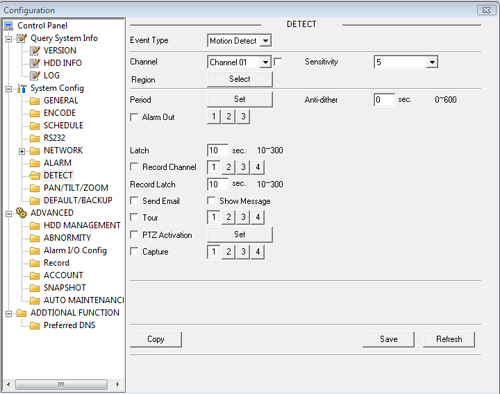Click the LOG notepad icon
The image size is (500, 394).
(x=35, y=76)
